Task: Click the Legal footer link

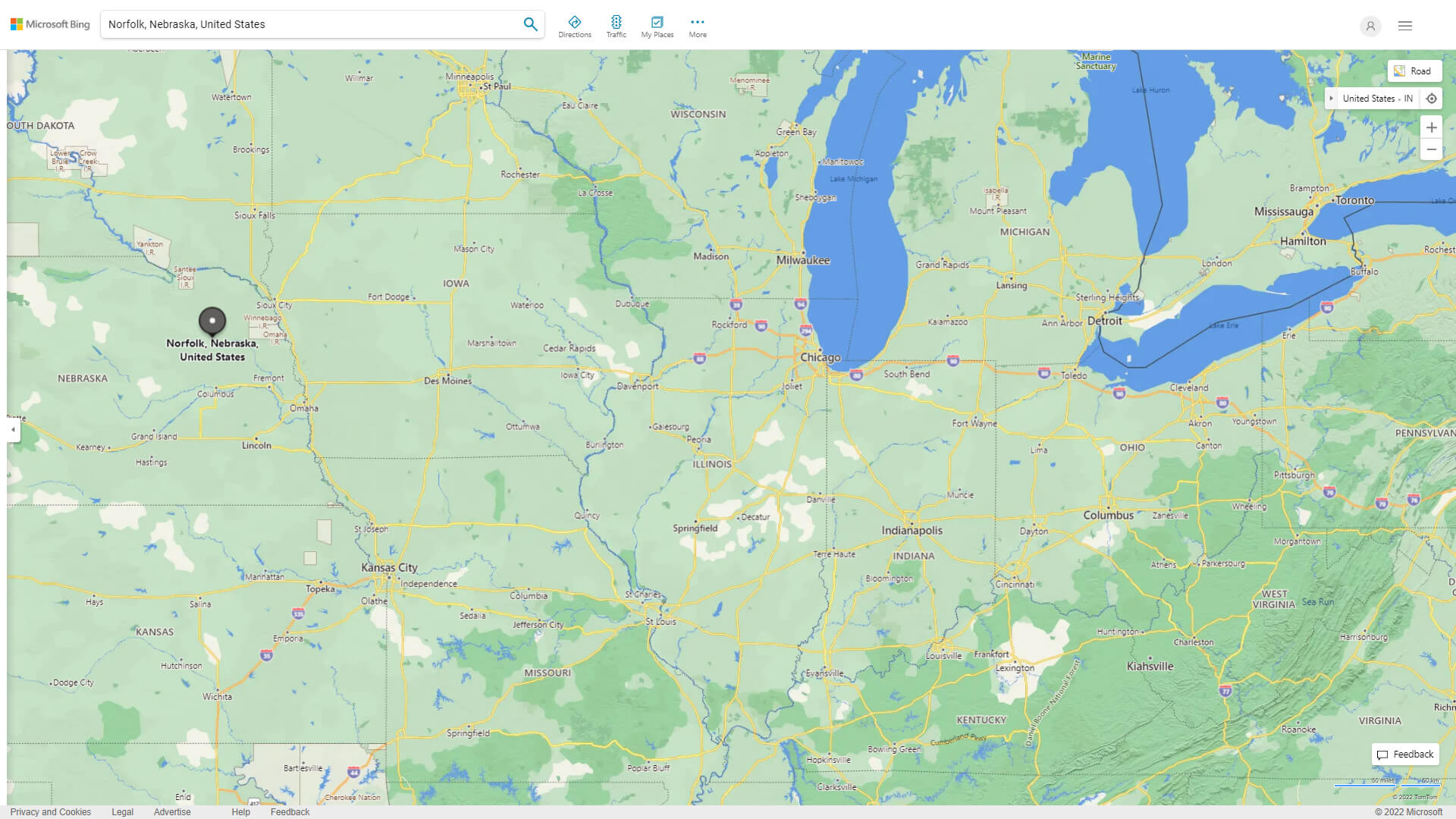Action: [x=122, y=811]
